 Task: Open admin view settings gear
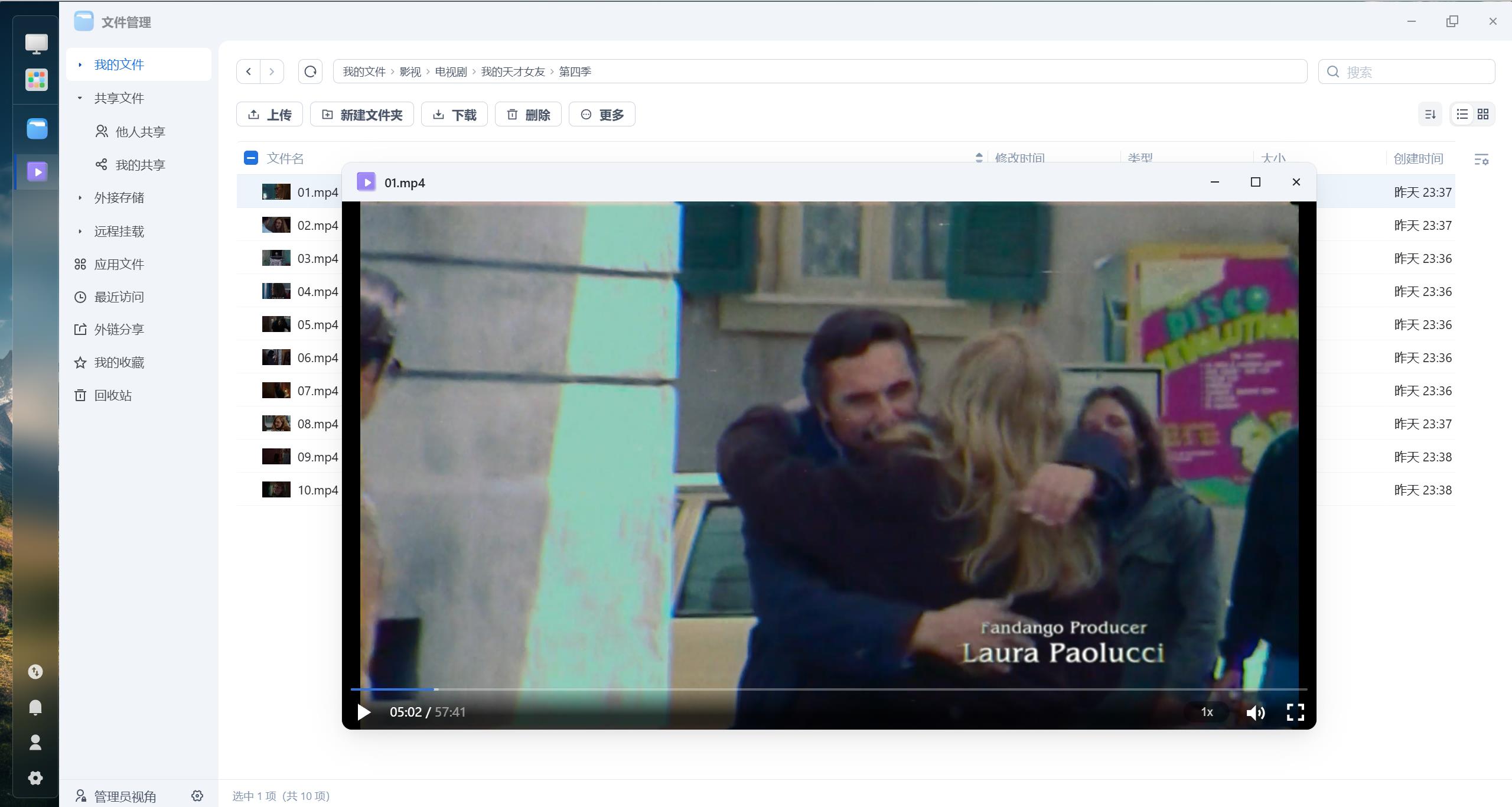pos(197,796)
